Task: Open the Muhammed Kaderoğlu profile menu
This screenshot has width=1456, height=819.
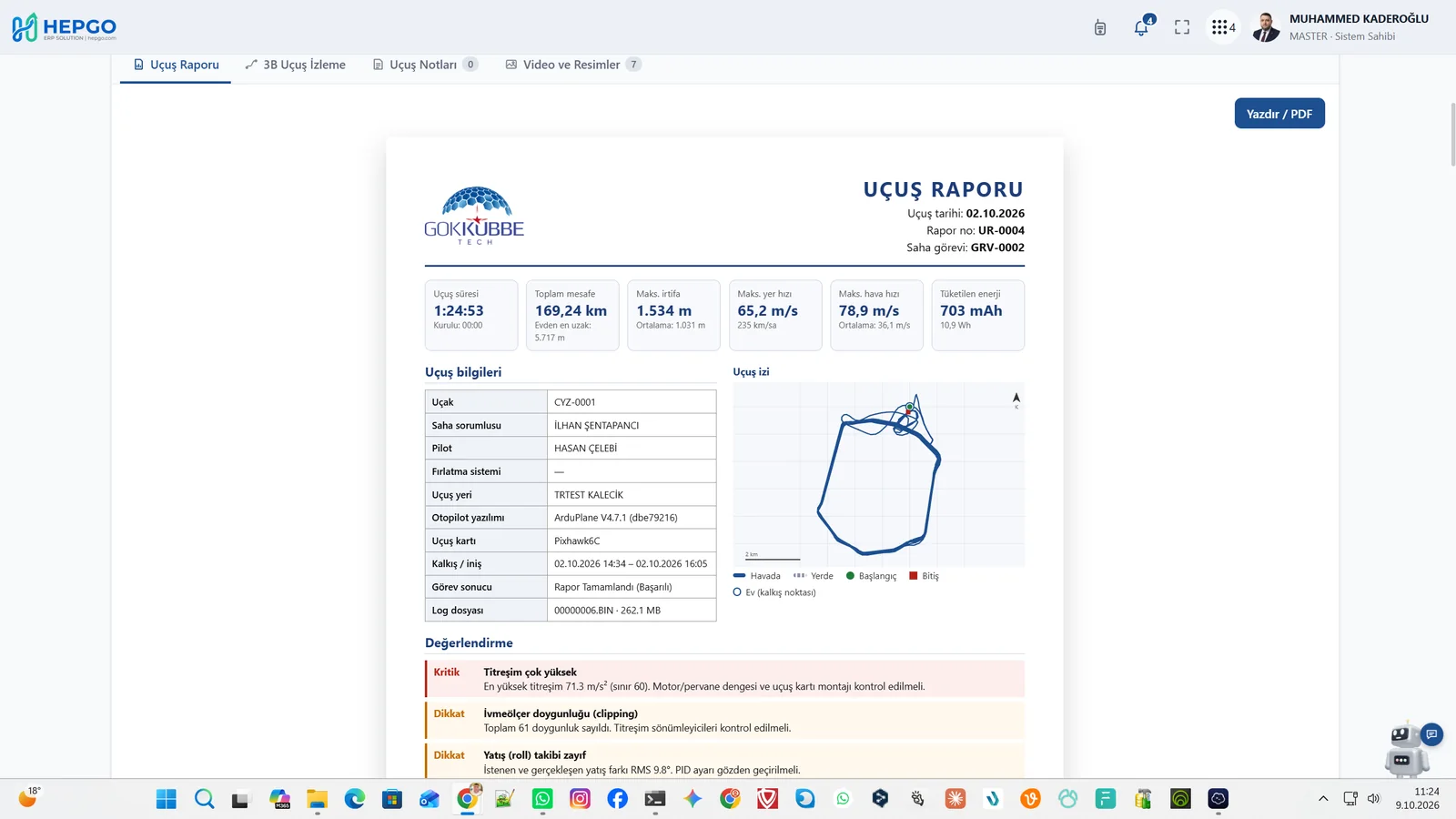Action: 1341,27
